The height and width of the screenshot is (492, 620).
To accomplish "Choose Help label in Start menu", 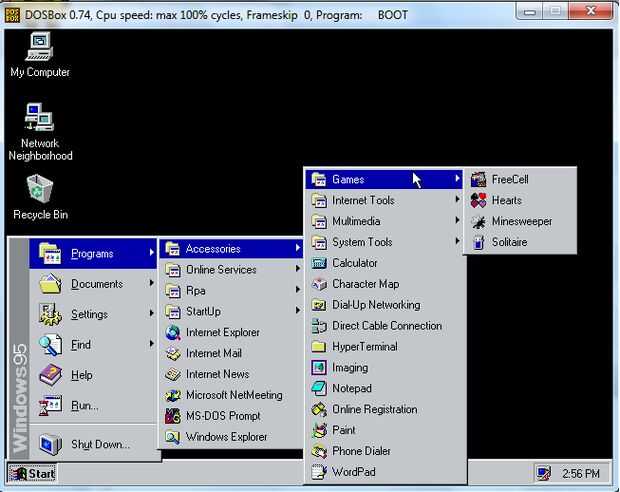I will click(81, 375).
